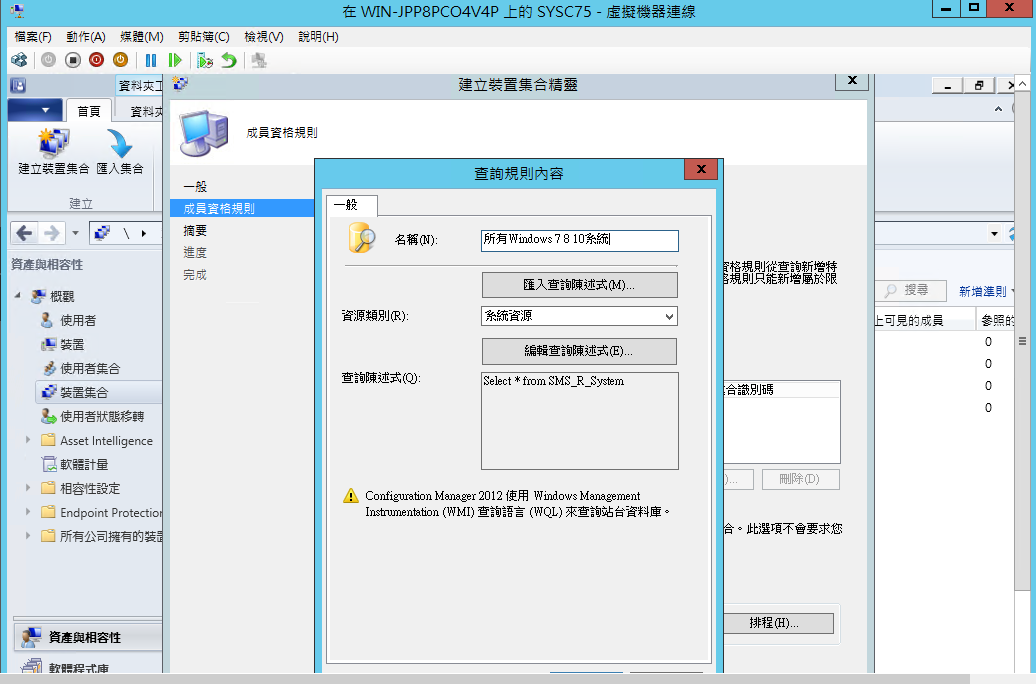Open the 檔案(F) menu
1036x684 pixels.
click(x=33, y=37)
